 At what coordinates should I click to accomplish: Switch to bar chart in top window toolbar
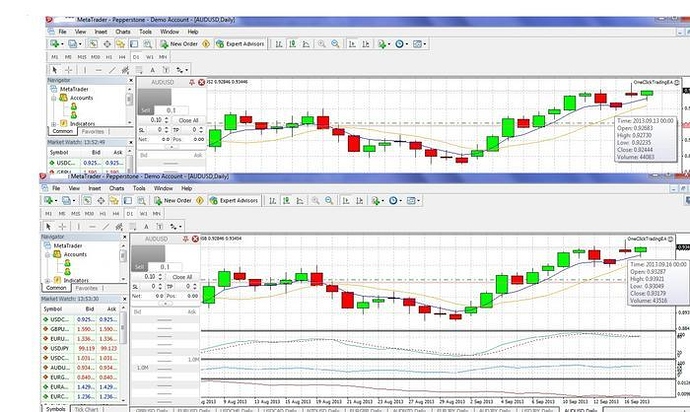pos(279,44)
